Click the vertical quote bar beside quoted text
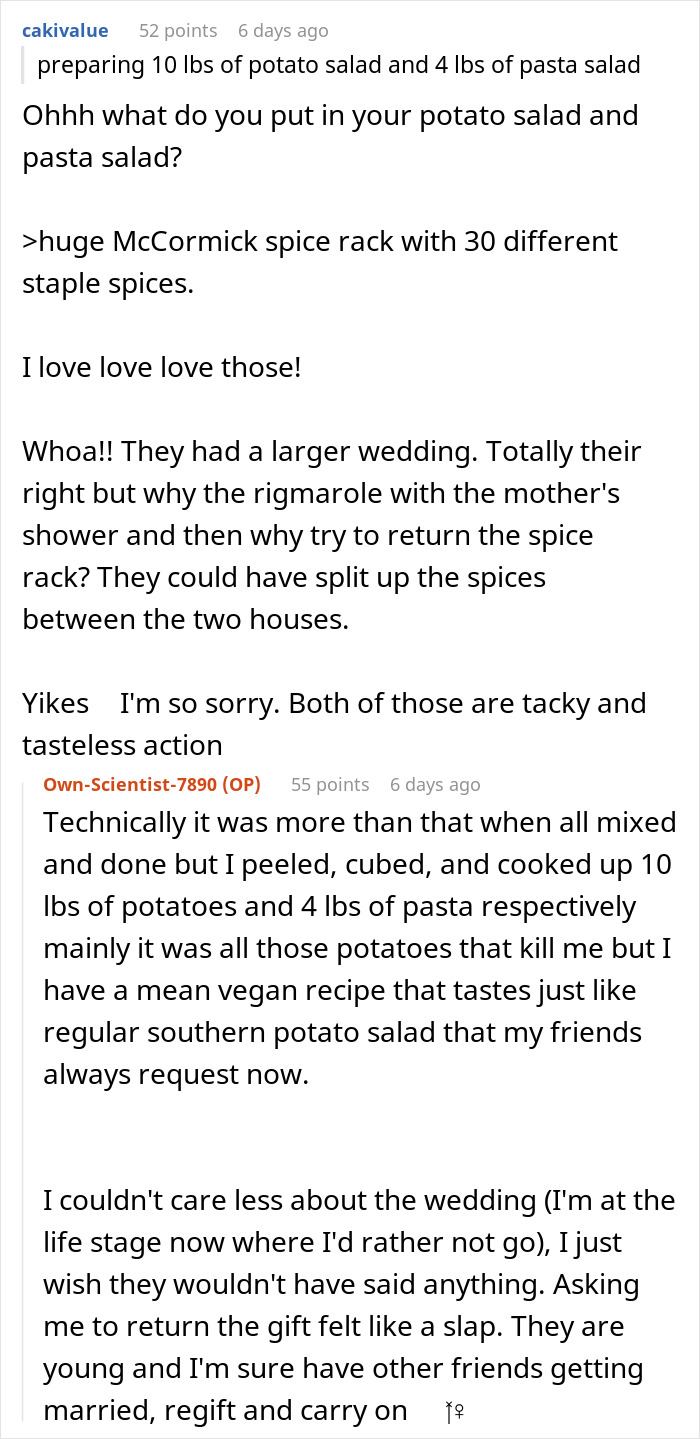 click(24, 67)
